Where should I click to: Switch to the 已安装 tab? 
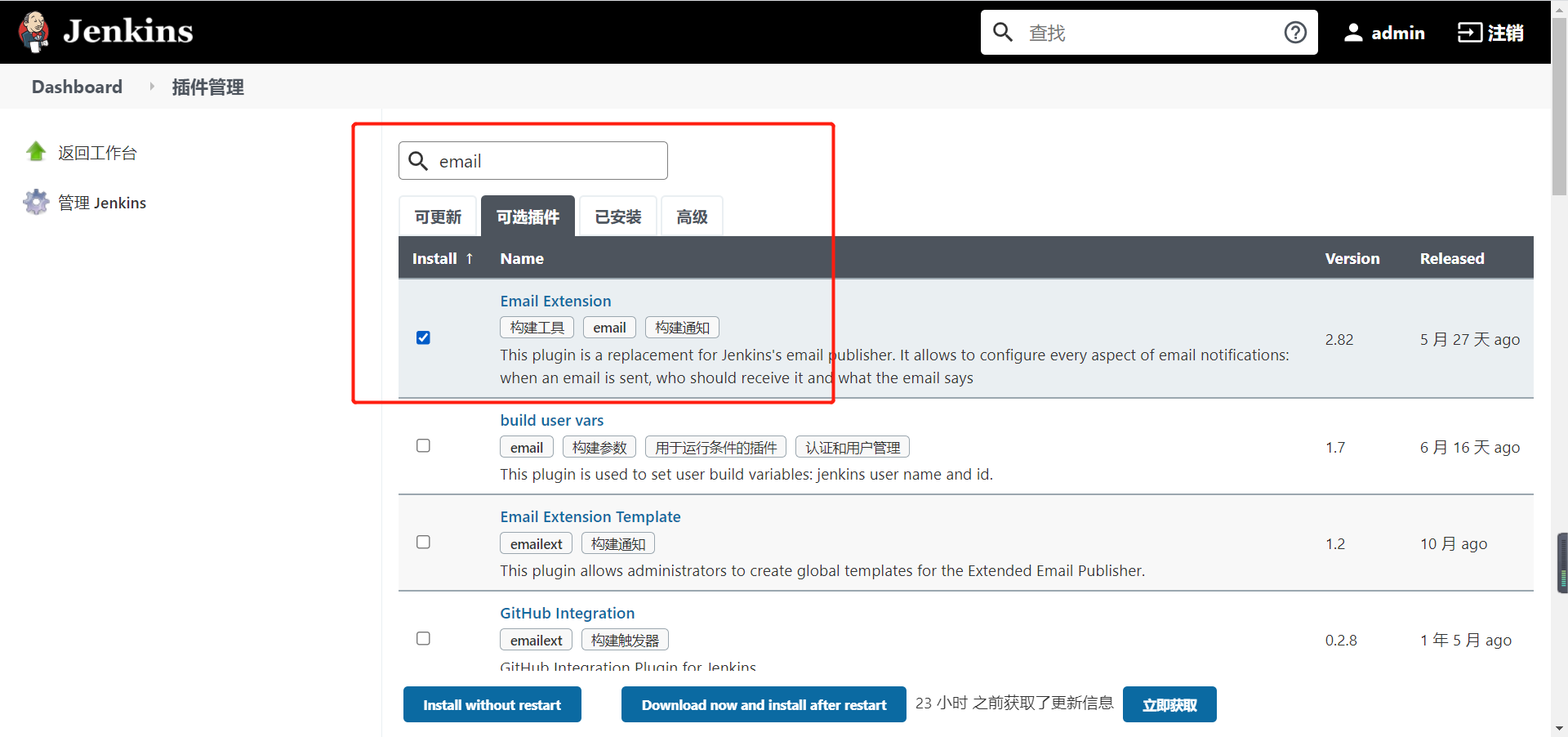click(617, 216)
